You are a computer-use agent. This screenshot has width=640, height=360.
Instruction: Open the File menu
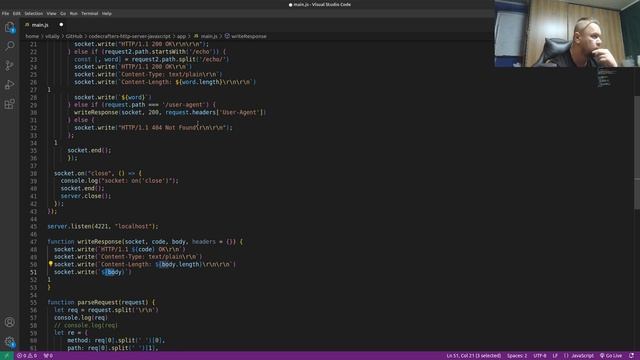coord(5,13)
